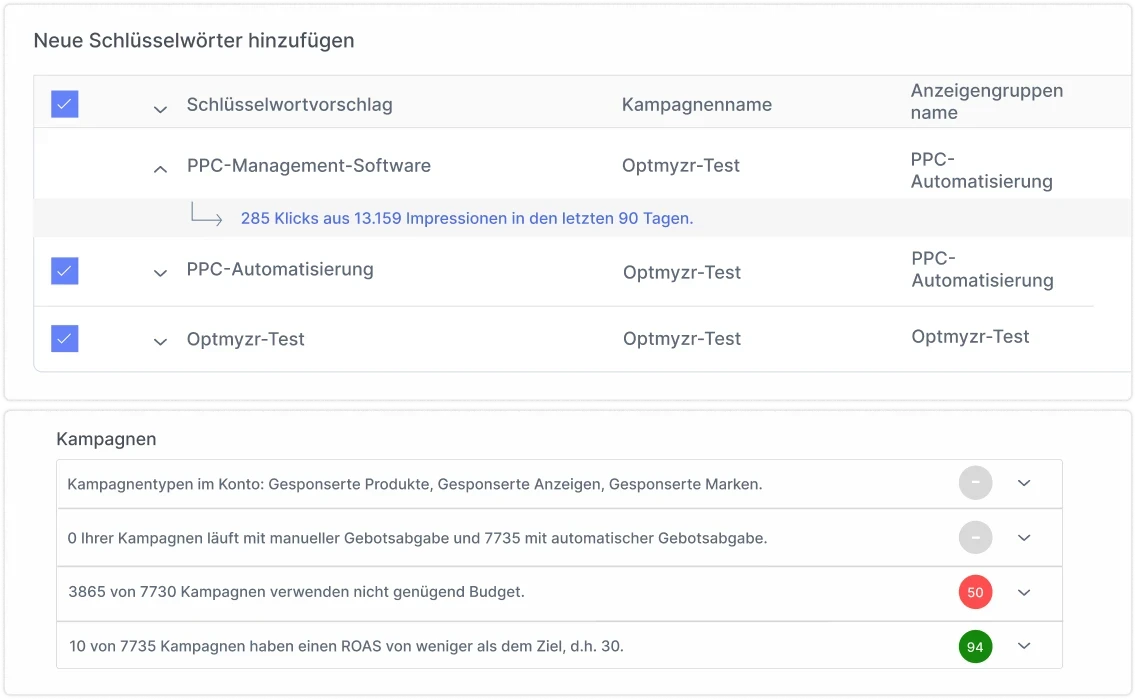The image size is (1136, 700).
Task: Uncheck the PPC-Automatisierung keyword checkbox
Action: click(65, 271)
